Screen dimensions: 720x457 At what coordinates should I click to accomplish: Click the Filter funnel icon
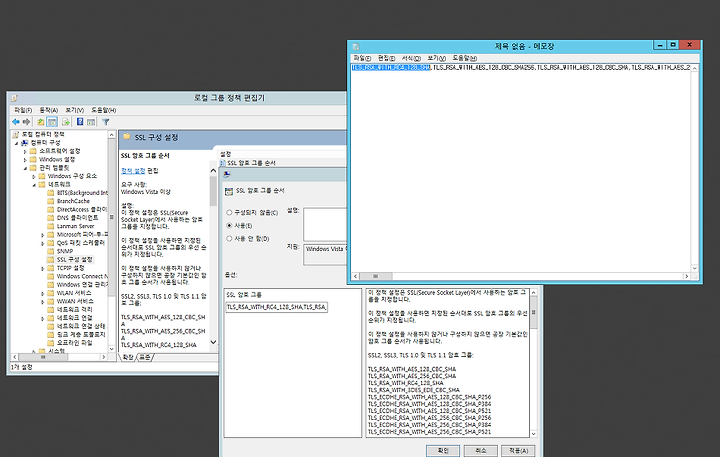(106, 122)
